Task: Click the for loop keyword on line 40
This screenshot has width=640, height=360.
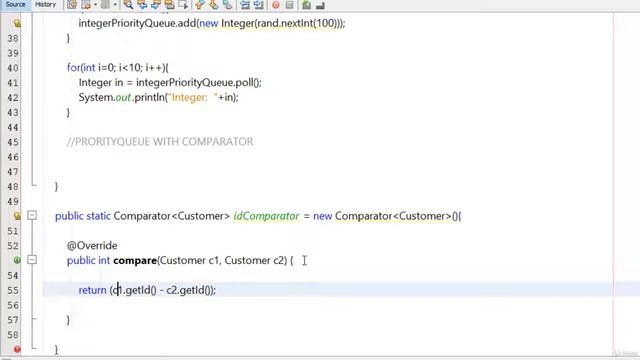Action: pos(73,67)
